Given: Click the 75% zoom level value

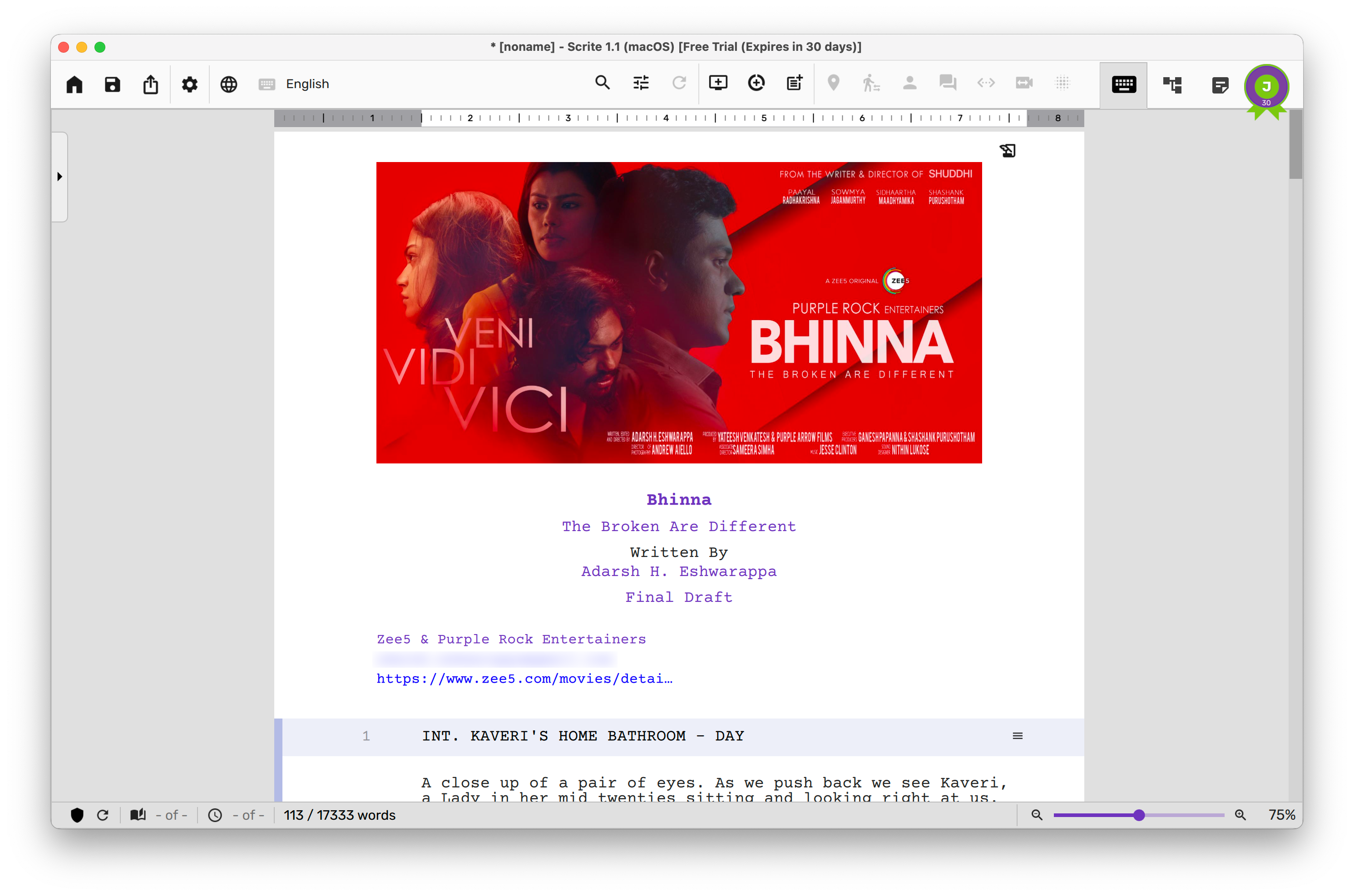Looking at the screenshot, I should pyautogui.click(x=1281, y=815).
